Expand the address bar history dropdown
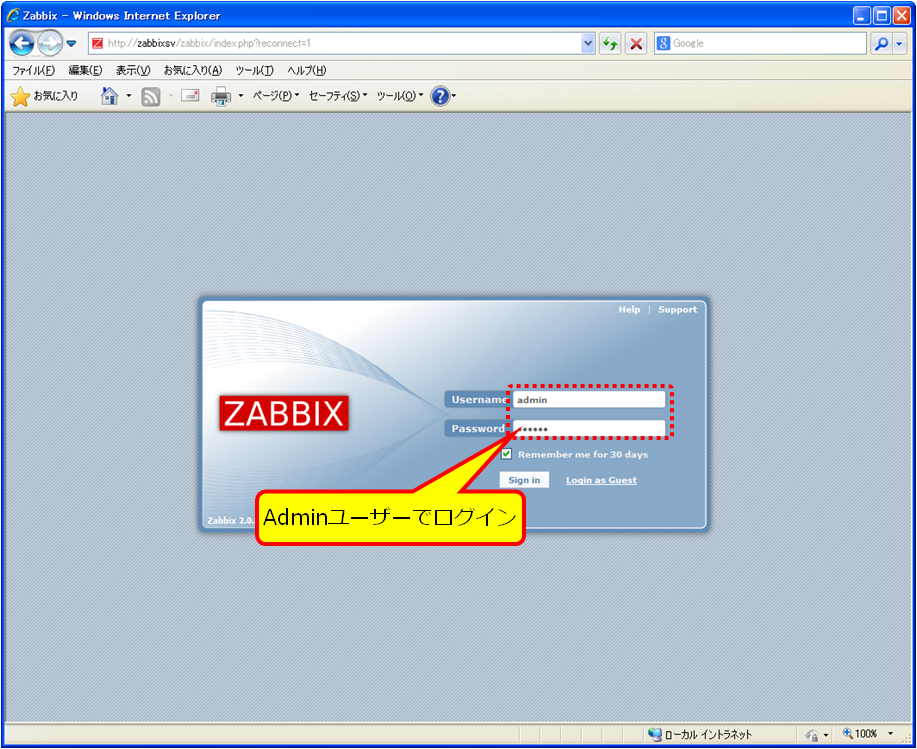The image size is (917, 749). pyautogui.click(x=588, y=43)
